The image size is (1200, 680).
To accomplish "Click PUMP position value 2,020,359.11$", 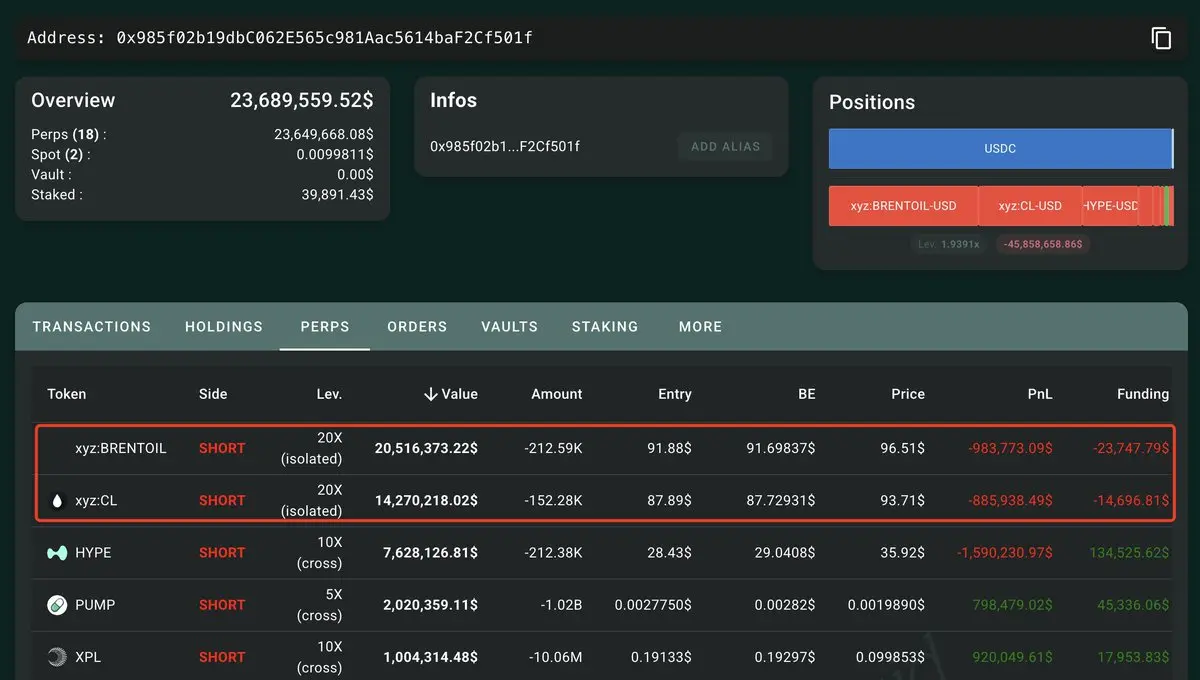I will coord(430,605).
